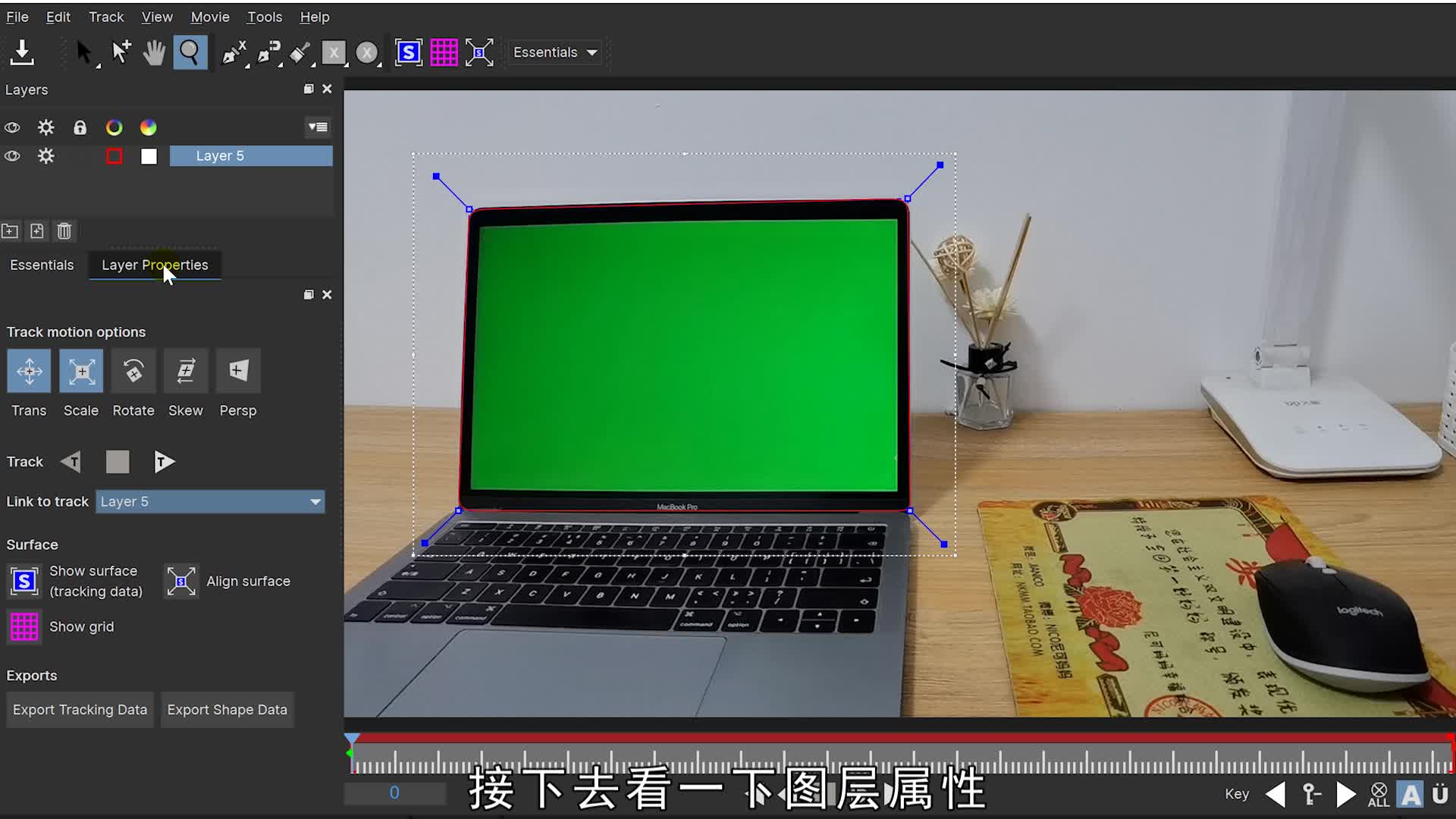
Task: Open the Movie menu
Action: pyautogui.click(x=209, y=17)
